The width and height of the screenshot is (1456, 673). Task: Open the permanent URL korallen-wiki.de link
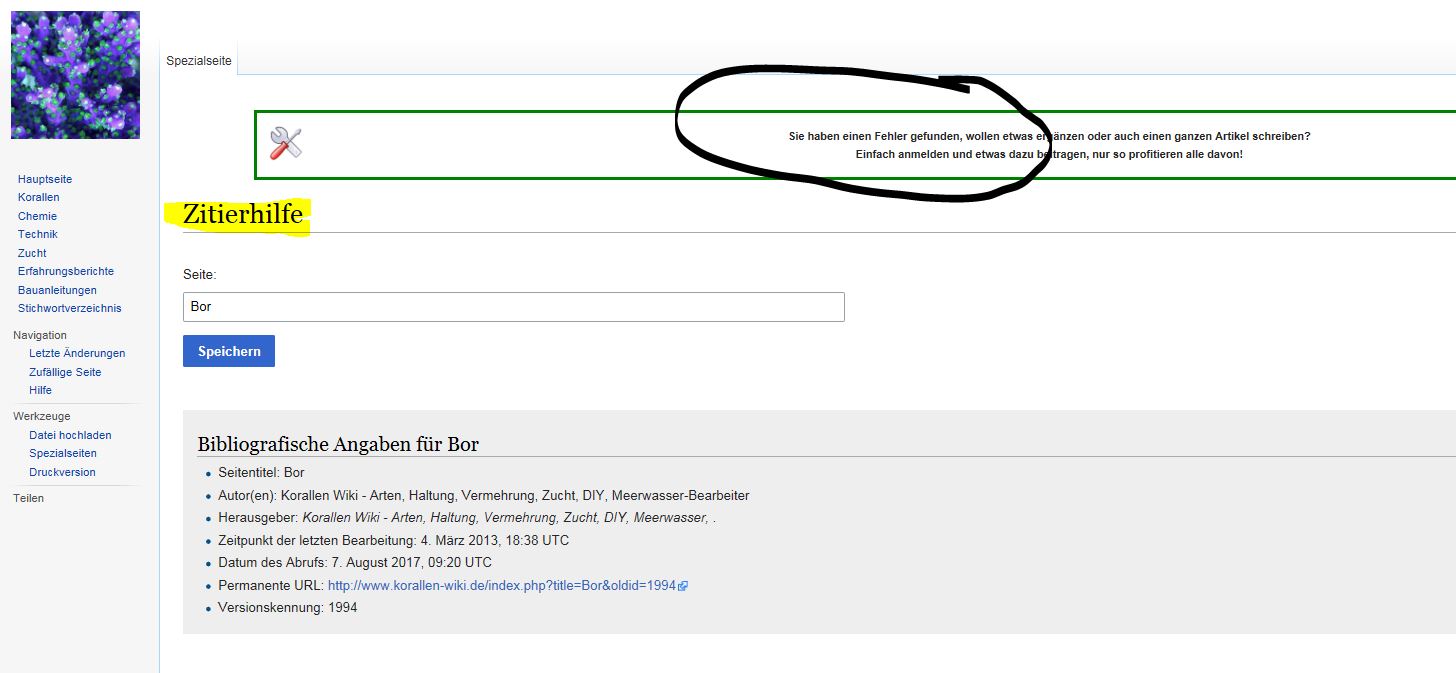coord(502,585)
